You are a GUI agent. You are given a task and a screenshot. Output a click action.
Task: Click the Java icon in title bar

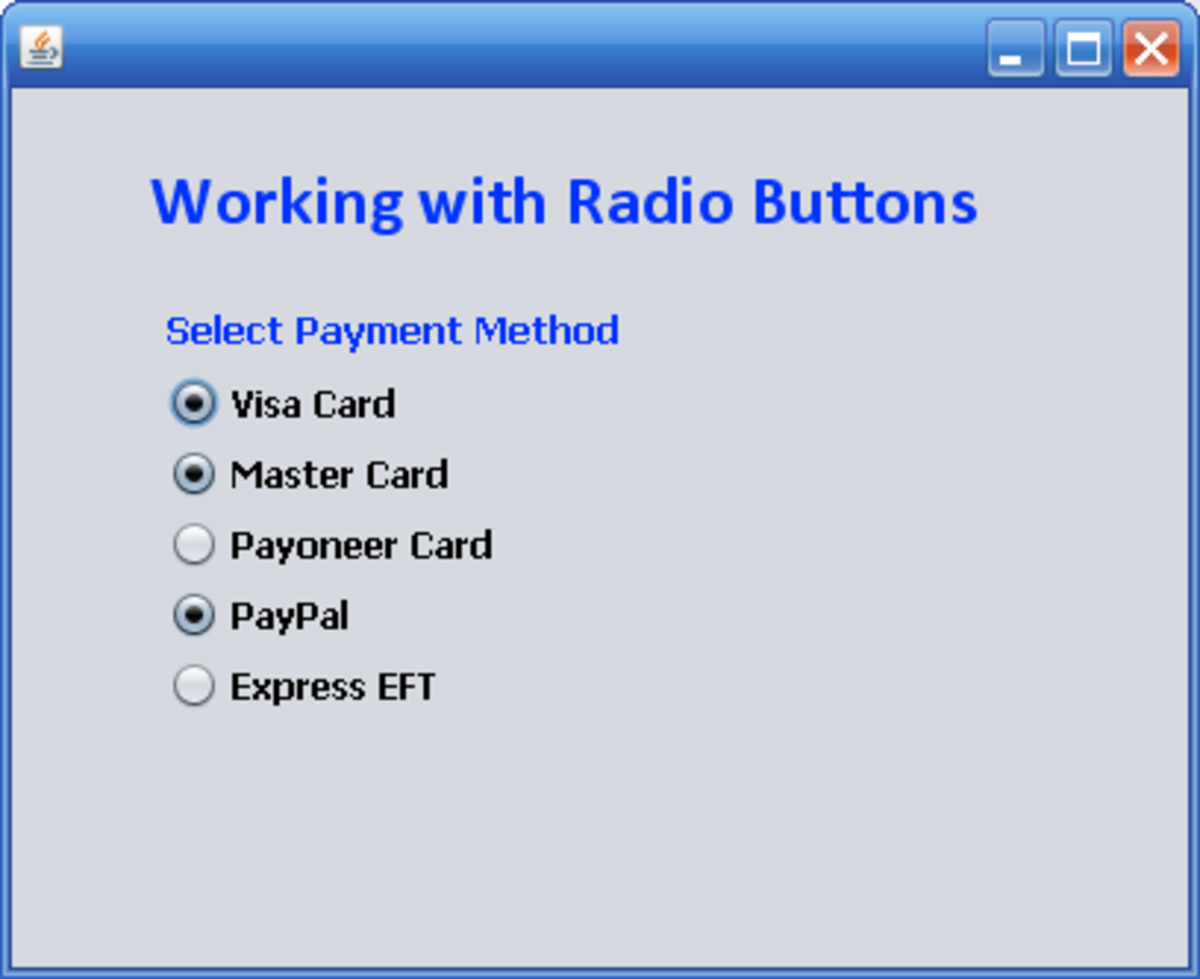[x=41, y=47]
